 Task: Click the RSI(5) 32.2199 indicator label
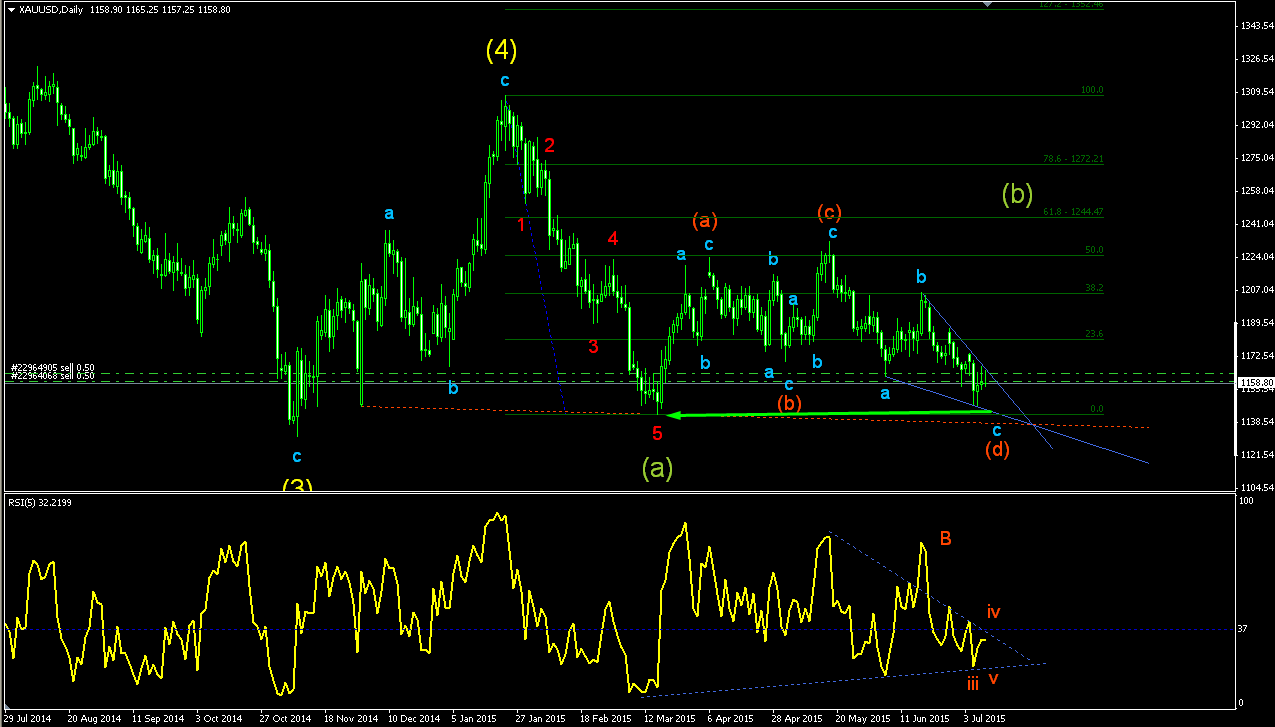point(40,502)
